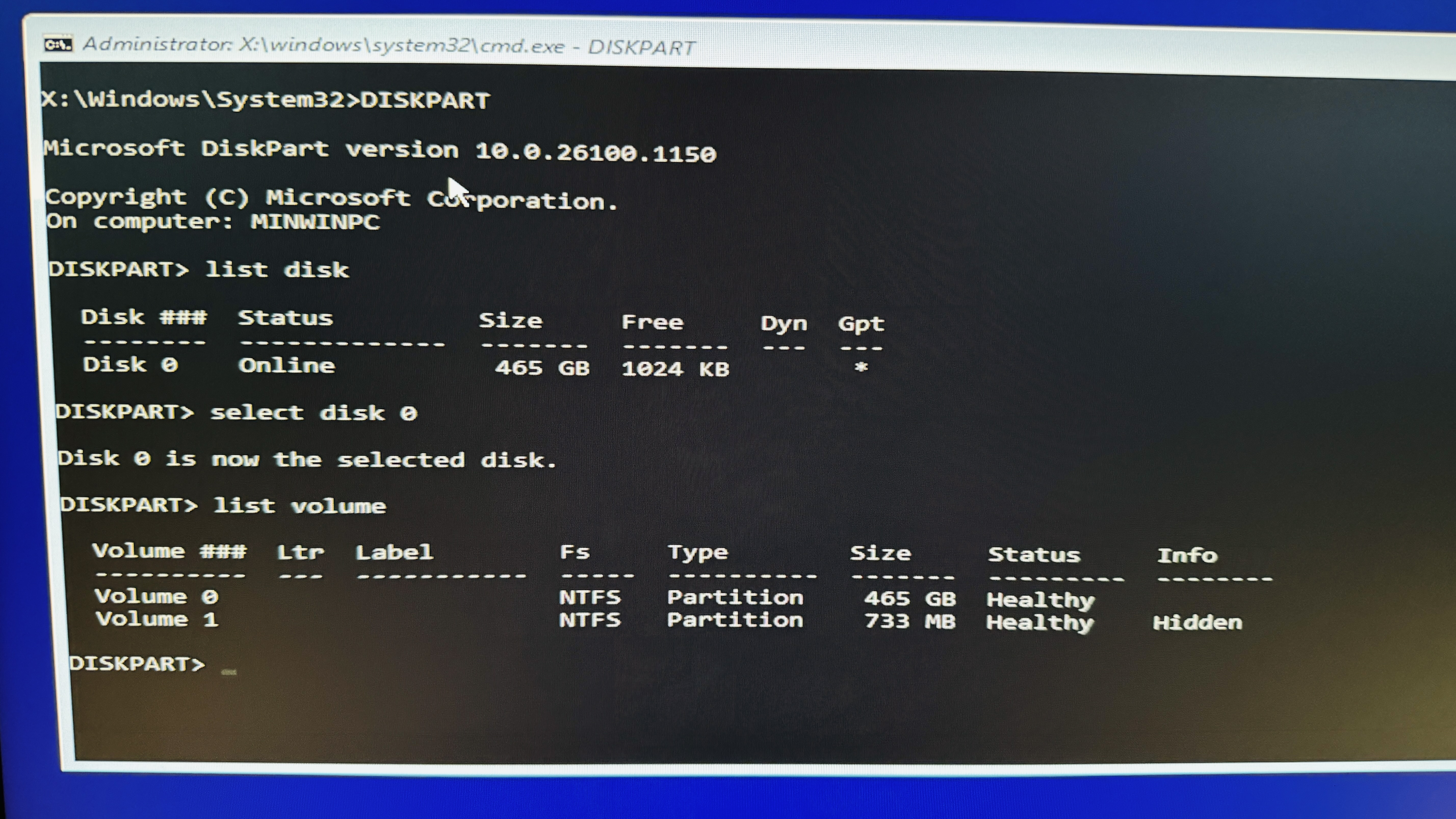Click the 'Disk 0' entry in disk table
Viewport: 1456px width, 819px height.
click(130, 365)
